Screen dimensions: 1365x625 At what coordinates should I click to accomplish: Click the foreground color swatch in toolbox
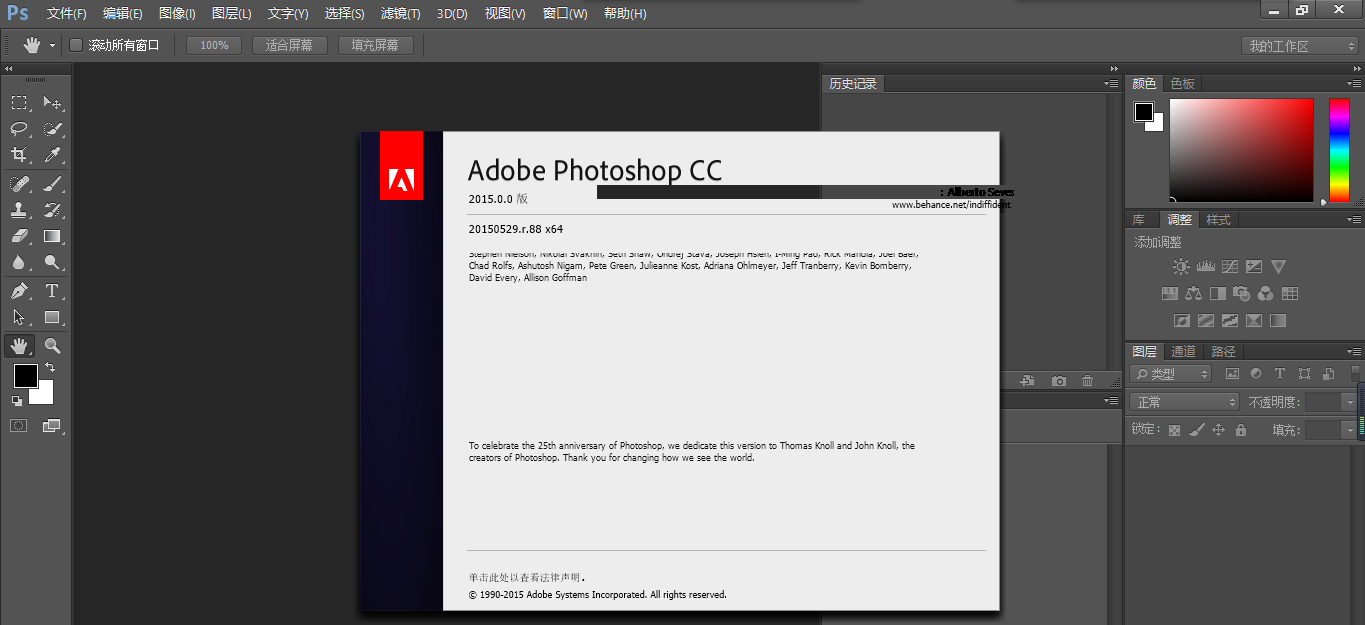(25, 376)
